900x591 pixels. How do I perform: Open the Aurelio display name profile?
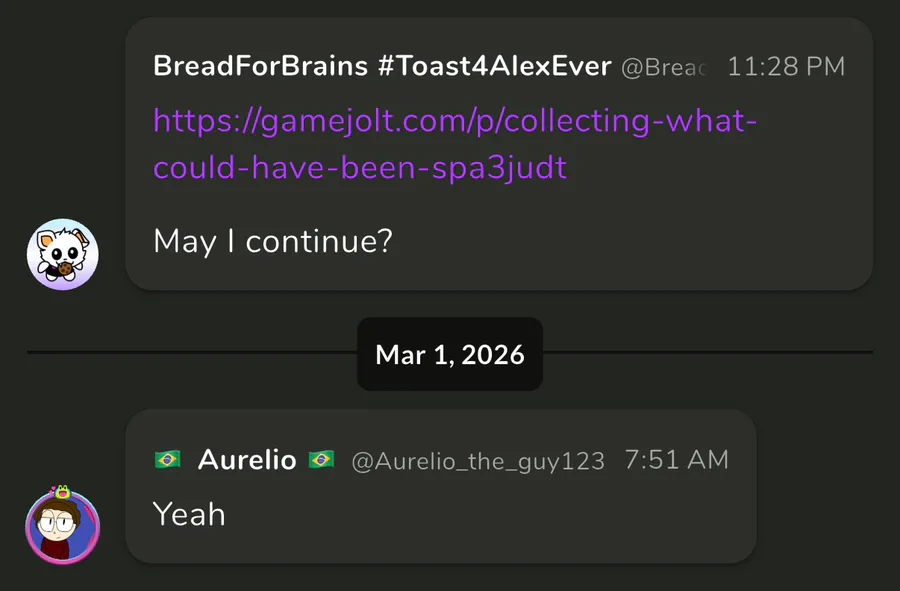(x=247, y=460)
